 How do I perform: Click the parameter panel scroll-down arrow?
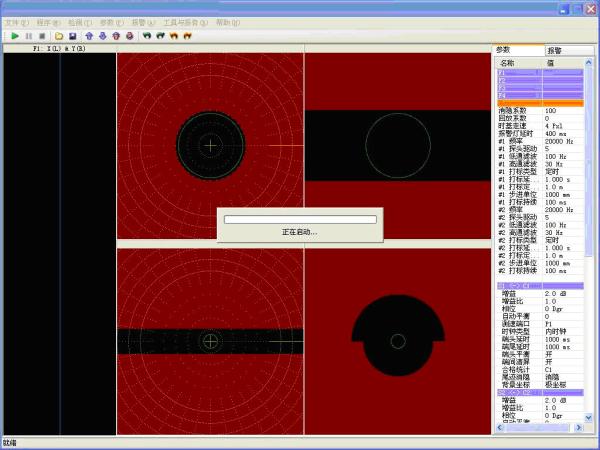[589, 417]
